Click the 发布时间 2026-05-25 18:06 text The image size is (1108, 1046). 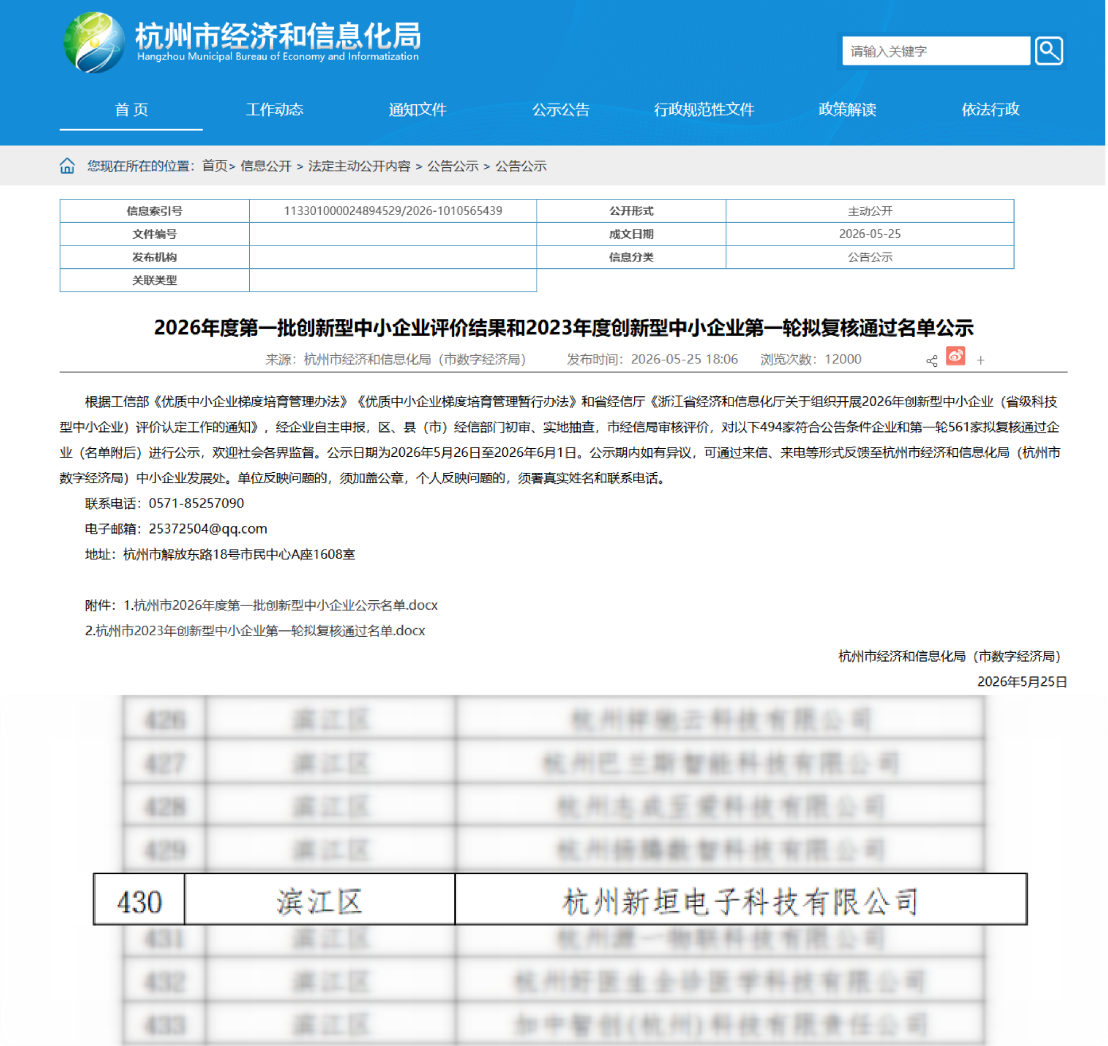[x=652, y=360]
